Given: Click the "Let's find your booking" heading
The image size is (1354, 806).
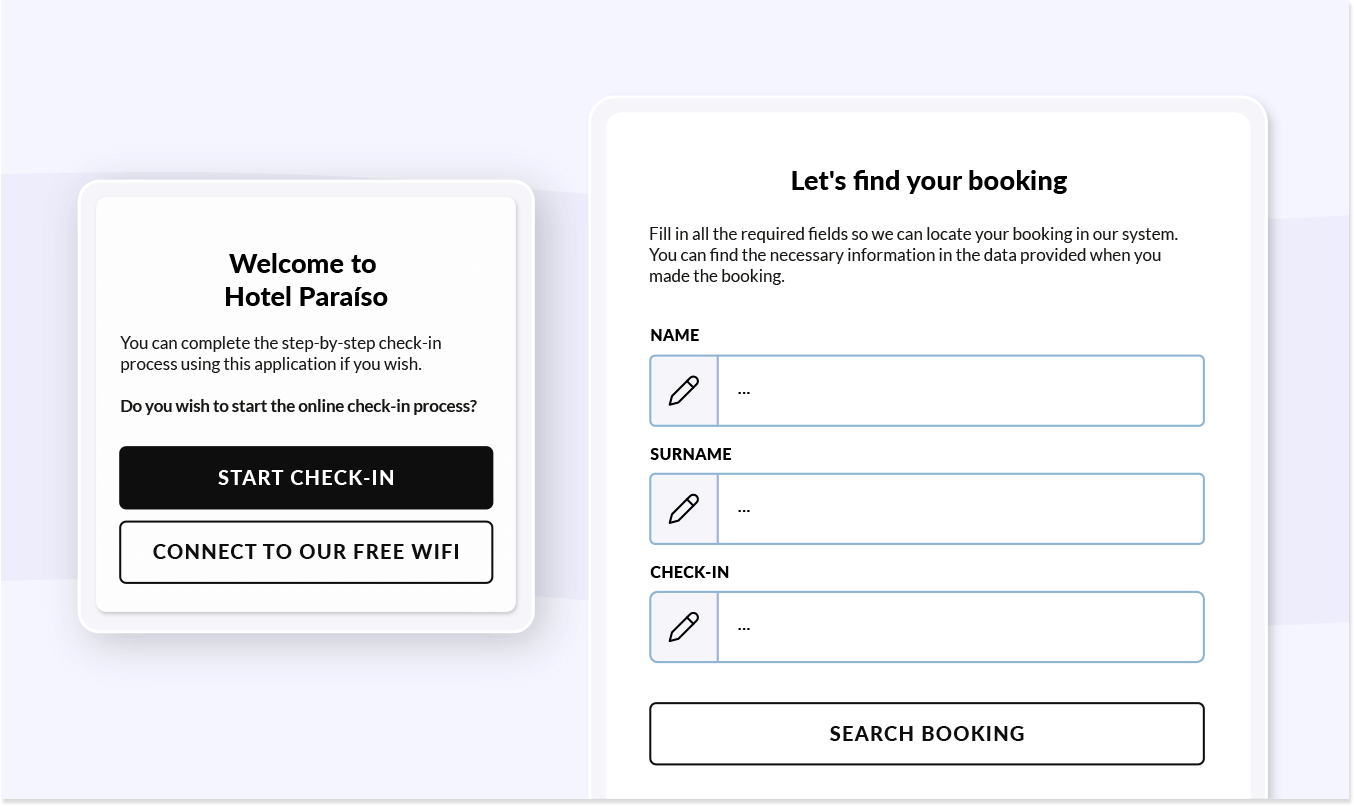Looking at the screenshot, I should (x=929, y=181).
